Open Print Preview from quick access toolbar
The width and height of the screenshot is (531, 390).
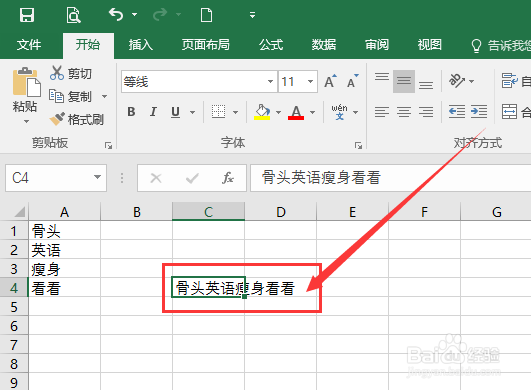(x=73, y=15)
